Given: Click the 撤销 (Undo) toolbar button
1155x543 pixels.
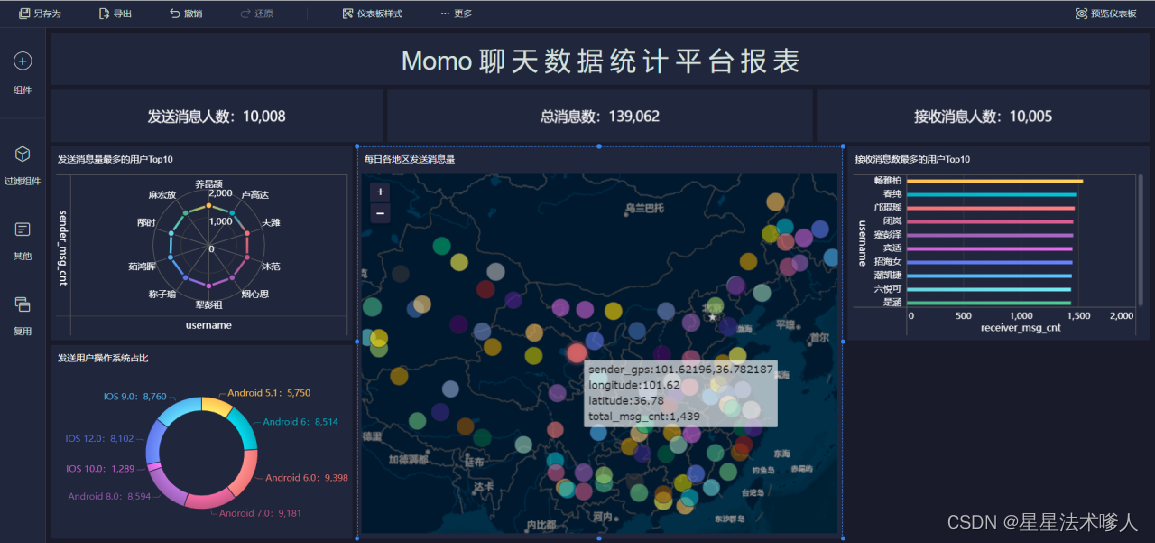Looking at the screenshot, I should [186, 13].
